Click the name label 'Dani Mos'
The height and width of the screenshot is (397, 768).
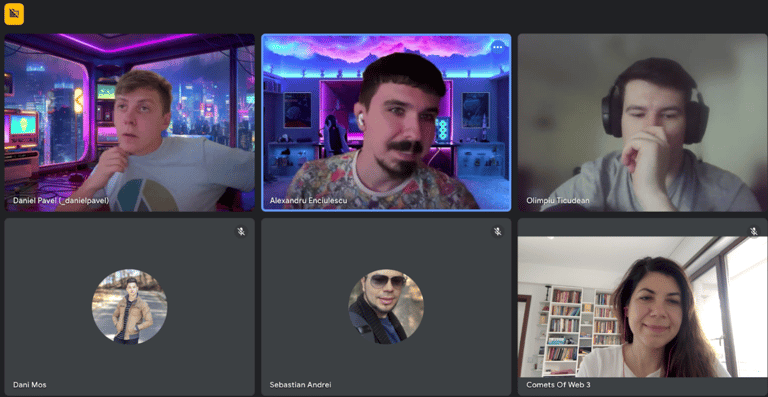pos(29,385)
